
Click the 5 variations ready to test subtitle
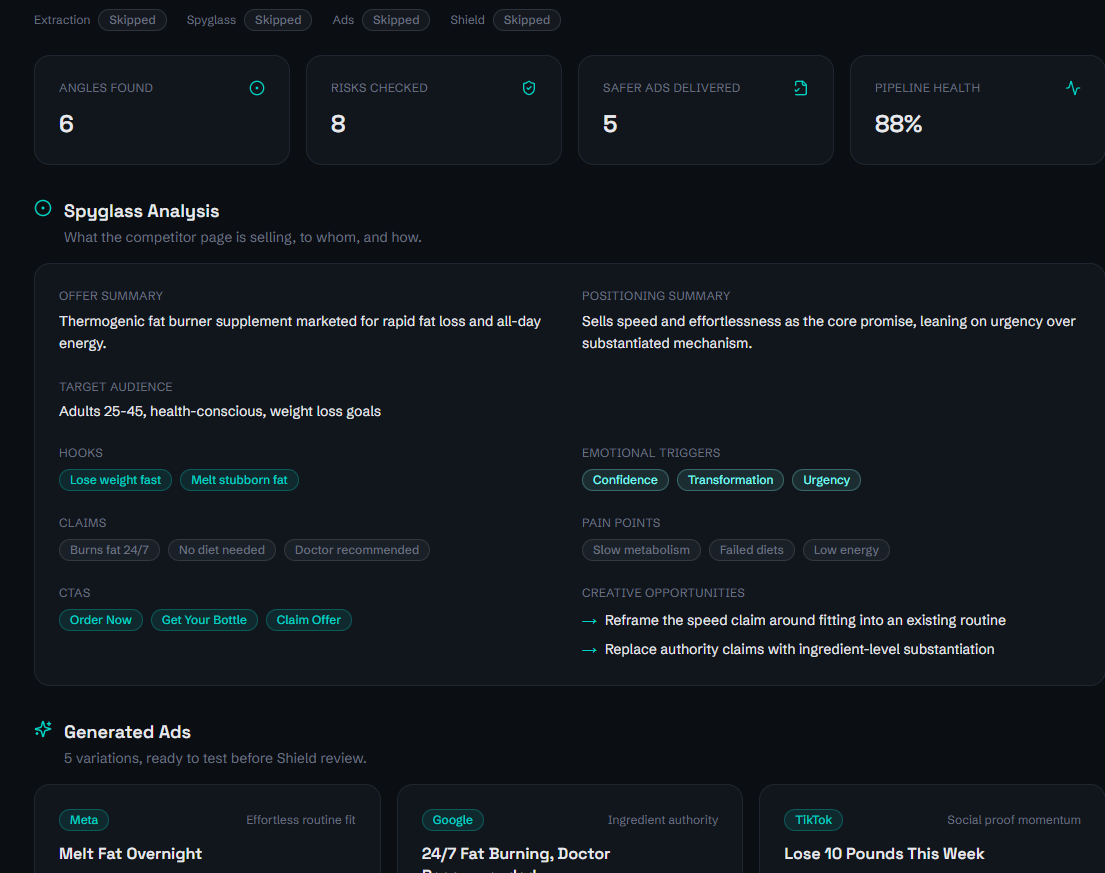[x=215, y=758]
